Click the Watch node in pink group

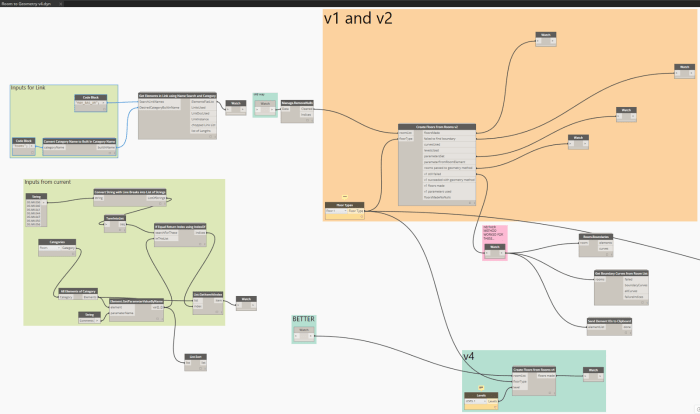pos(495,246)
